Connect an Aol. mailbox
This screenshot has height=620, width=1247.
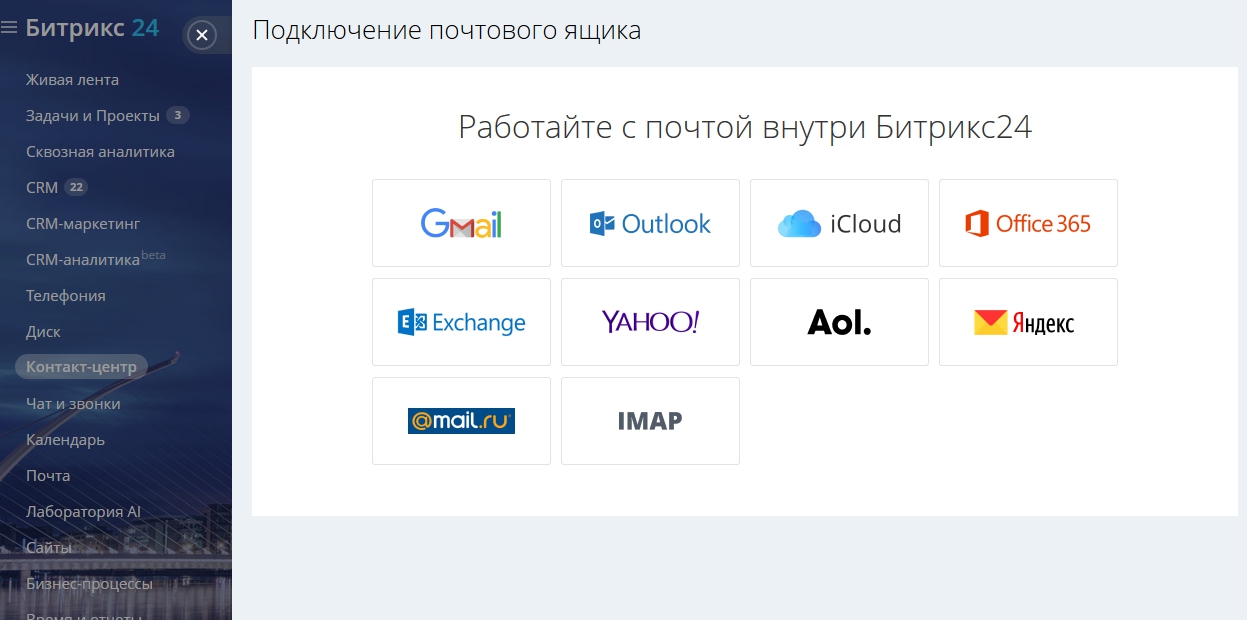839,322
